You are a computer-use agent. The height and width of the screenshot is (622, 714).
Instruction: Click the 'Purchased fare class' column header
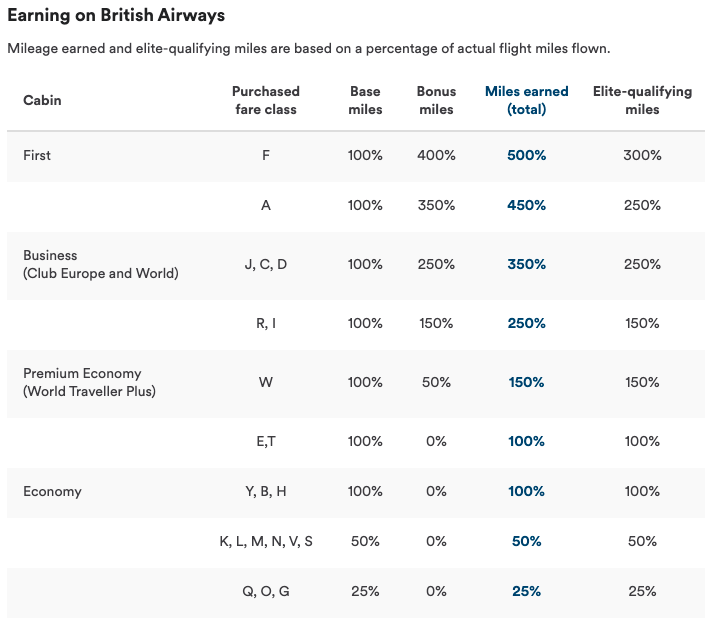[266, 100]
